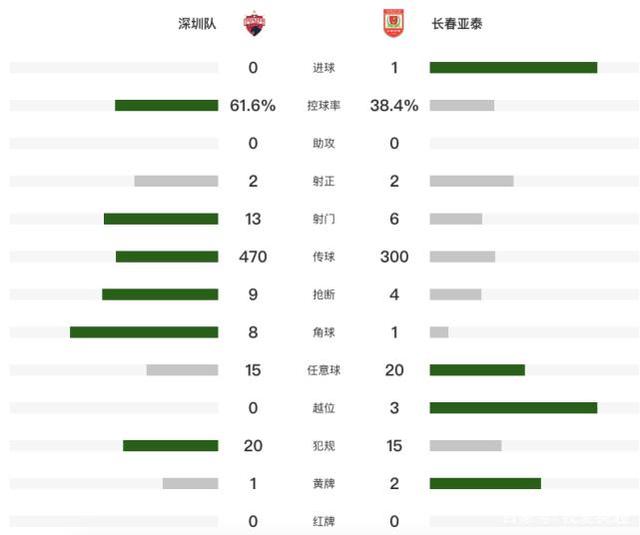Click Changchun's green goals bar
This screenshot has width=640, height=535.
[513, 68]
